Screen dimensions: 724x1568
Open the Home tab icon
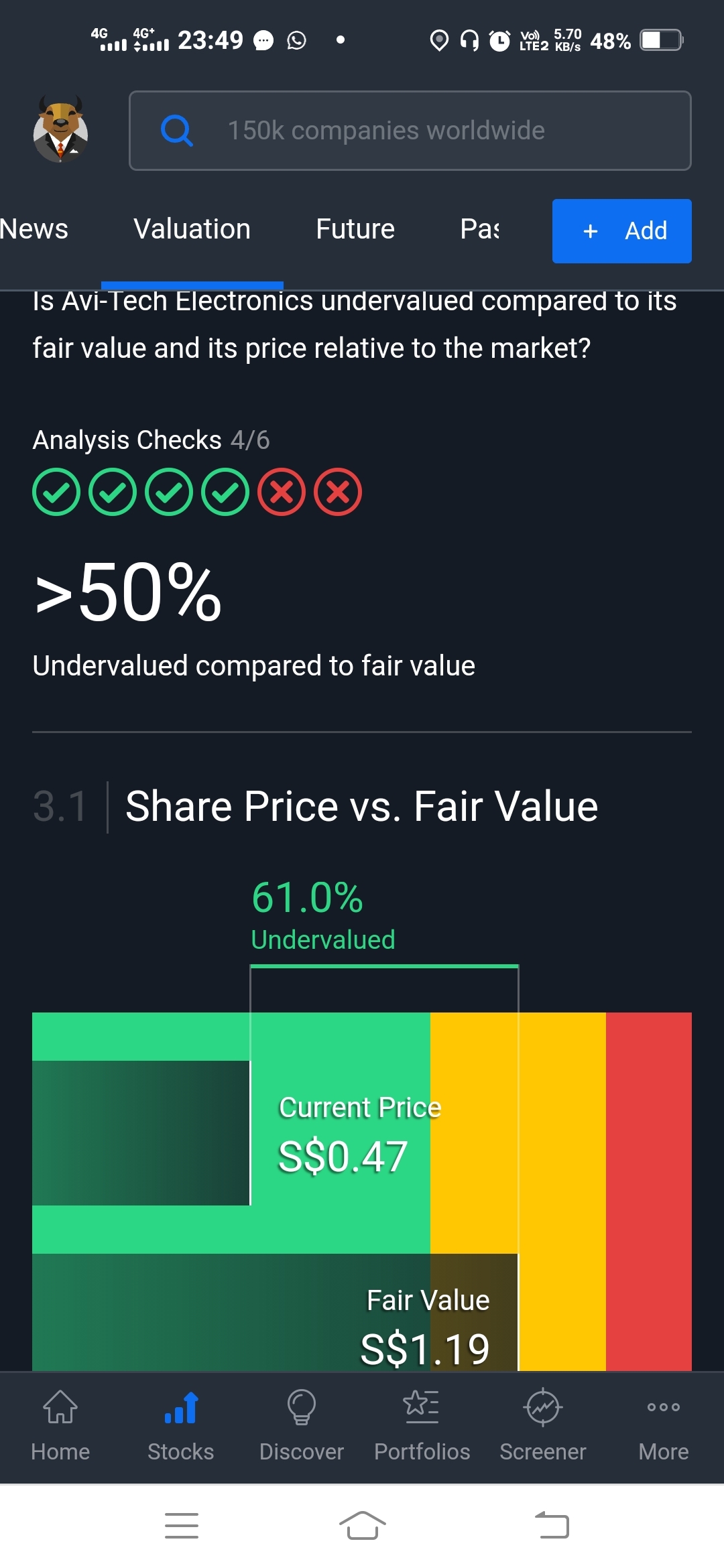(x=60, y=1407)
